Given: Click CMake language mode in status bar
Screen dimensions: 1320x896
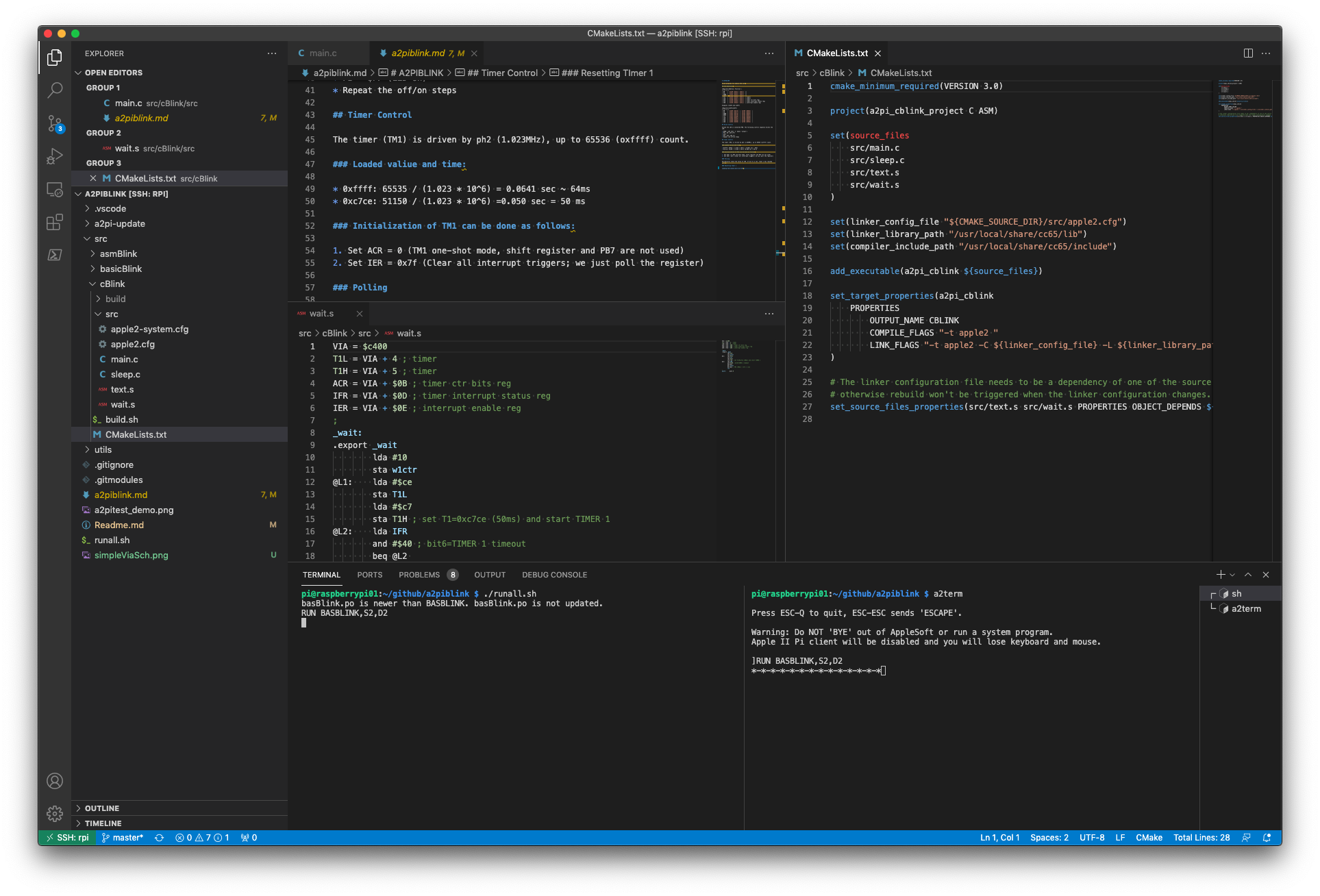Looking at the screenshot, I should point(1149,838).
